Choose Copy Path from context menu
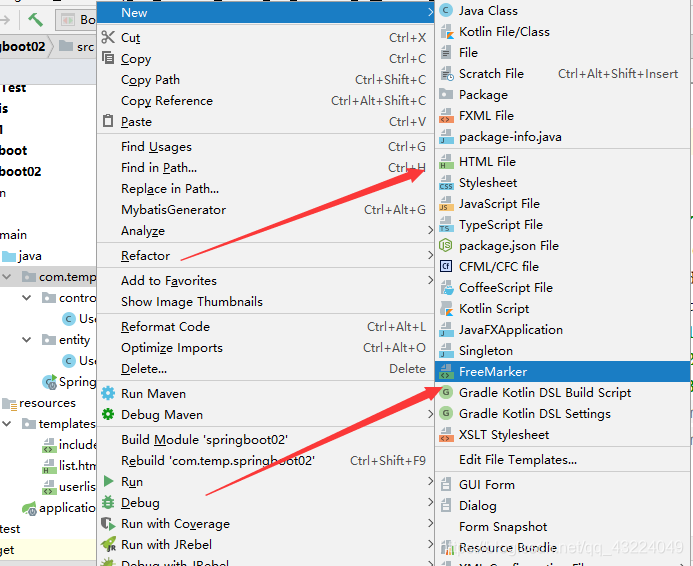The width and height of the screenshot is (693, 566). point(266,80)
